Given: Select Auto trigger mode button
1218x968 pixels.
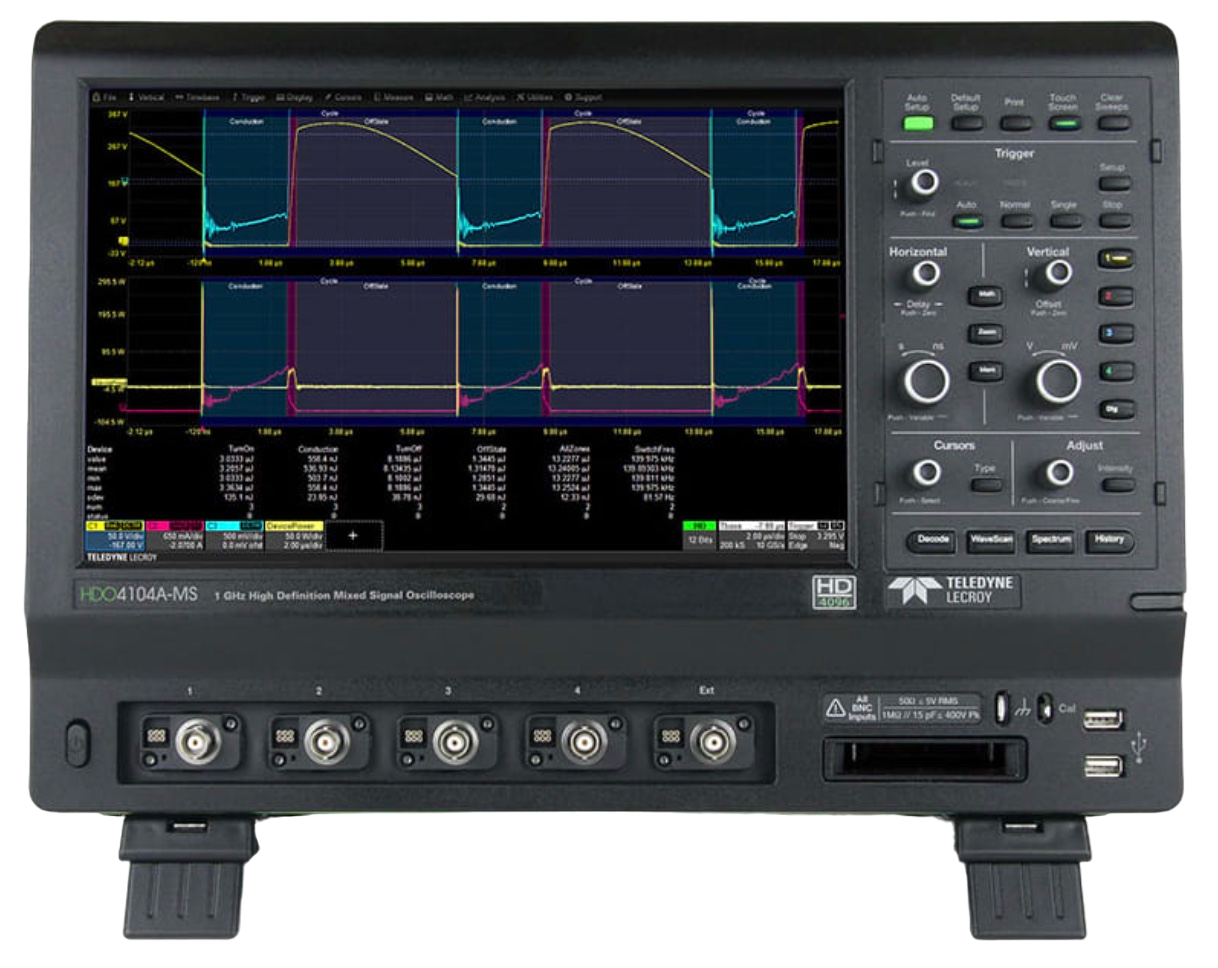Looking at the screenshot, I should coord(966,220).
